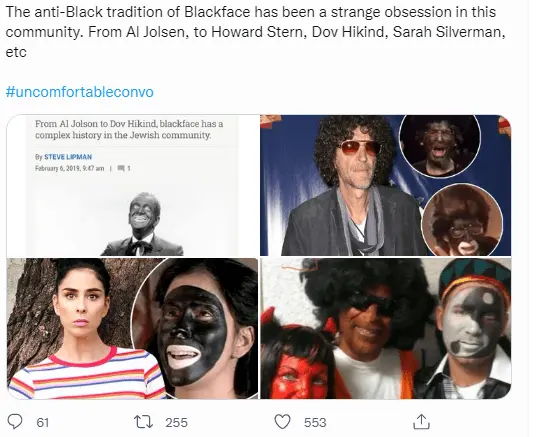Click the upper circular inset photo
This screenshot has height=437, width=544.
[x=440, y=145]
